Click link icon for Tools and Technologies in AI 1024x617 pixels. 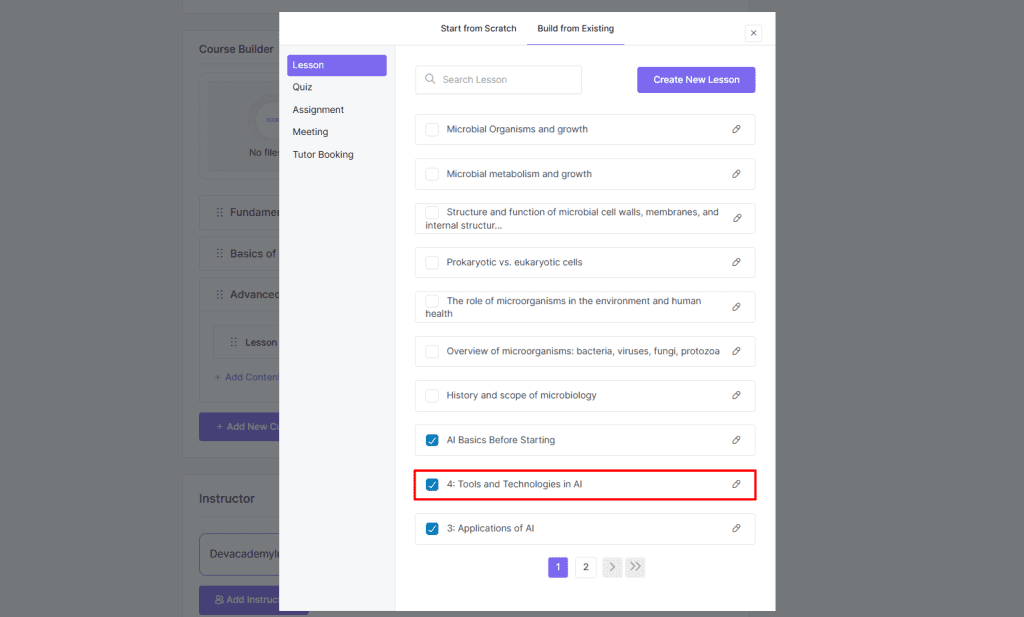(736, 484)
